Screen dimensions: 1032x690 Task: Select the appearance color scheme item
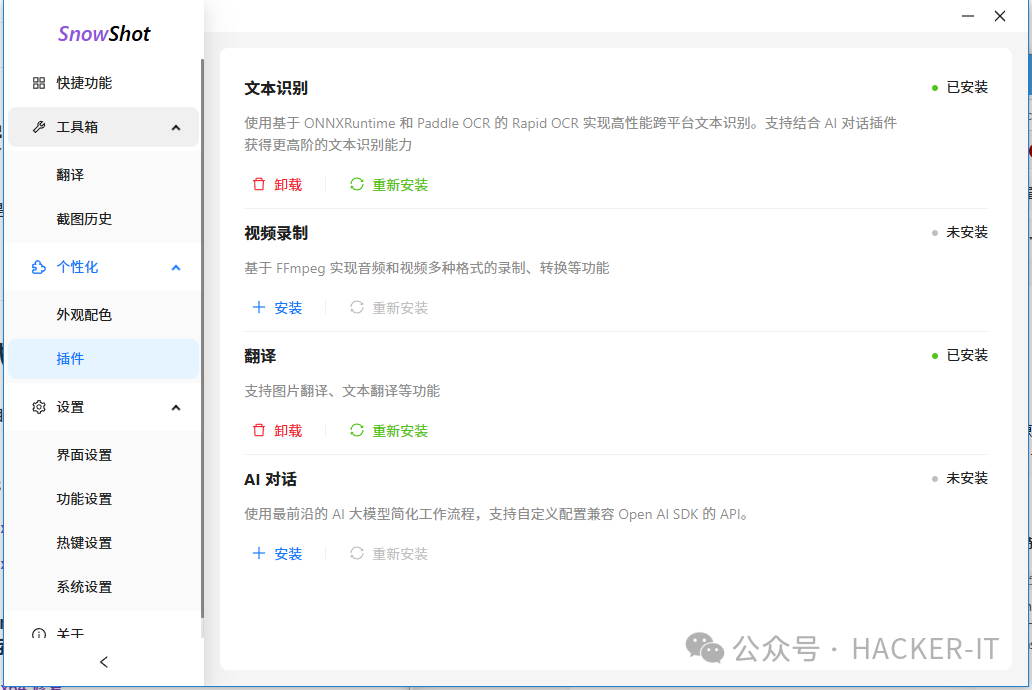85,315
